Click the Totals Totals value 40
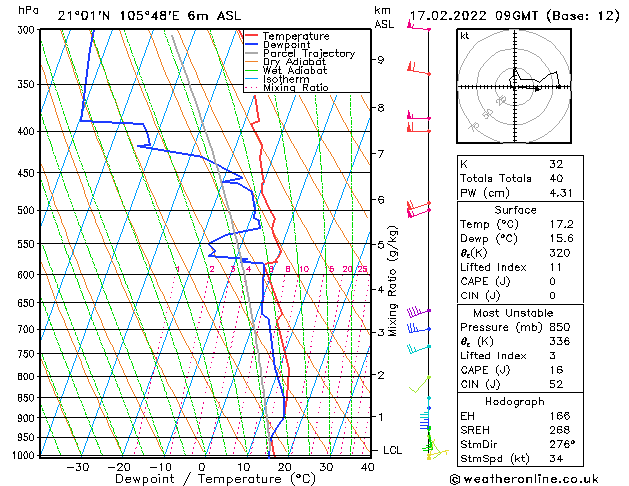The width and height of the screenshot is (629, 486). pos(556,178)
